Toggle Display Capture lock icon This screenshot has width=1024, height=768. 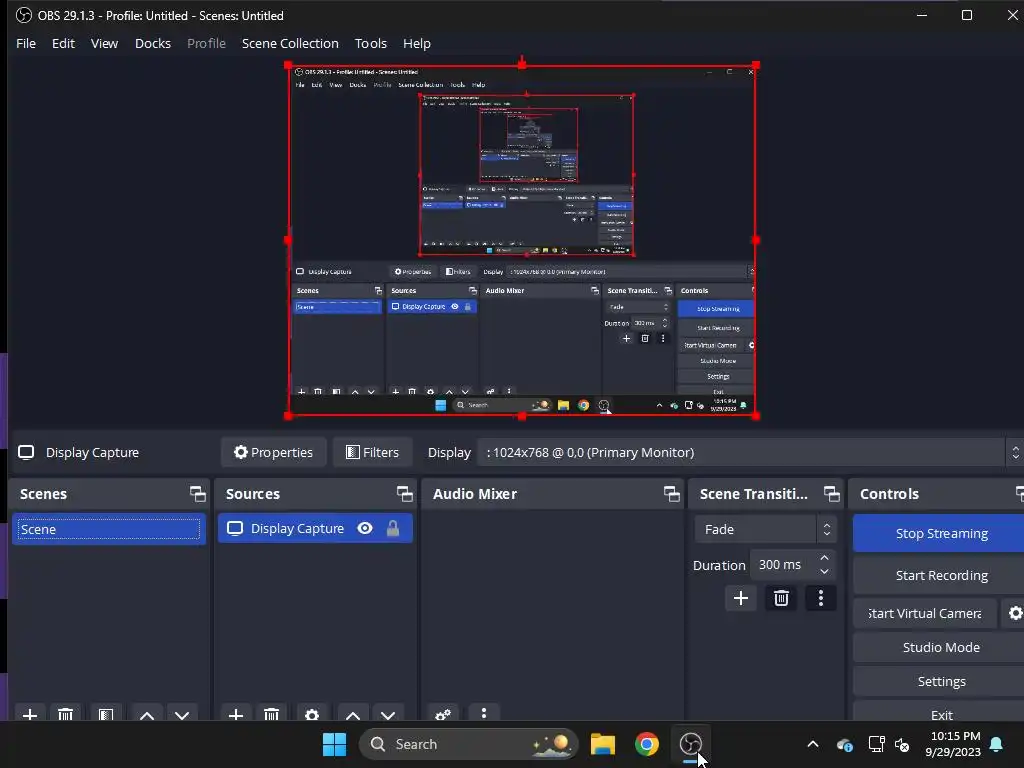coord(392,528)
